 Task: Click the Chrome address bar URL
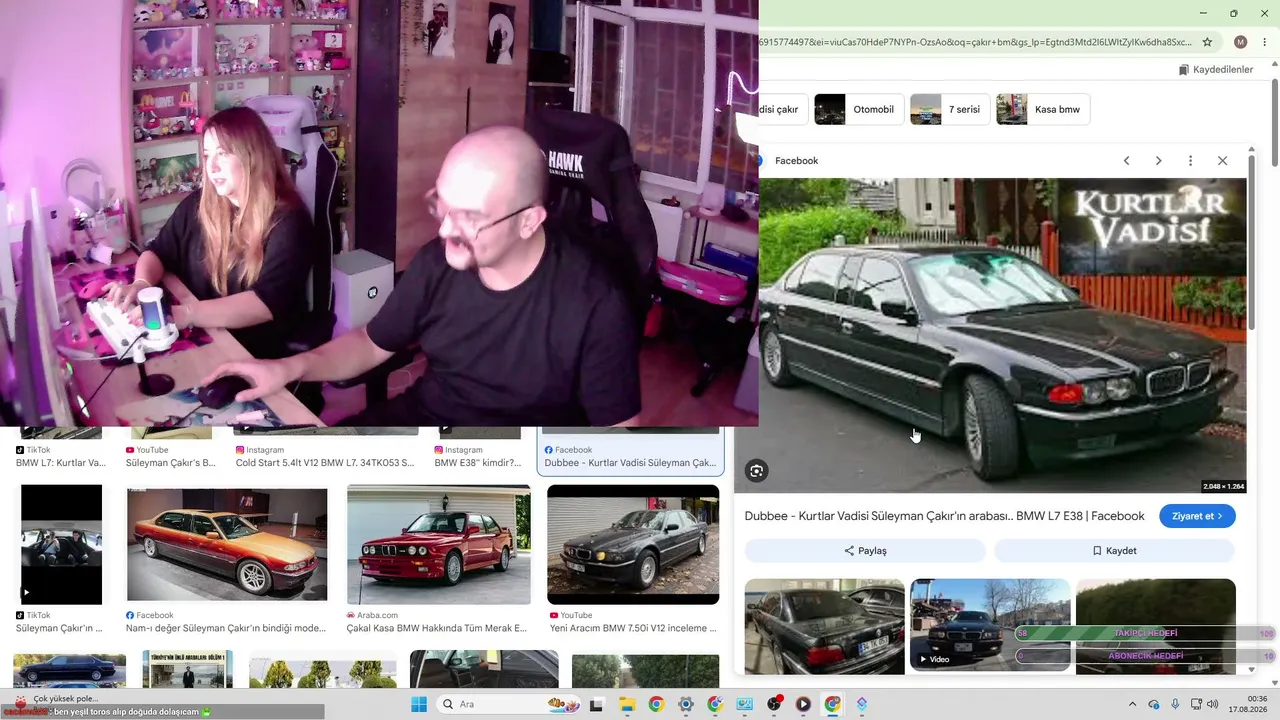(x=975, y=42)
